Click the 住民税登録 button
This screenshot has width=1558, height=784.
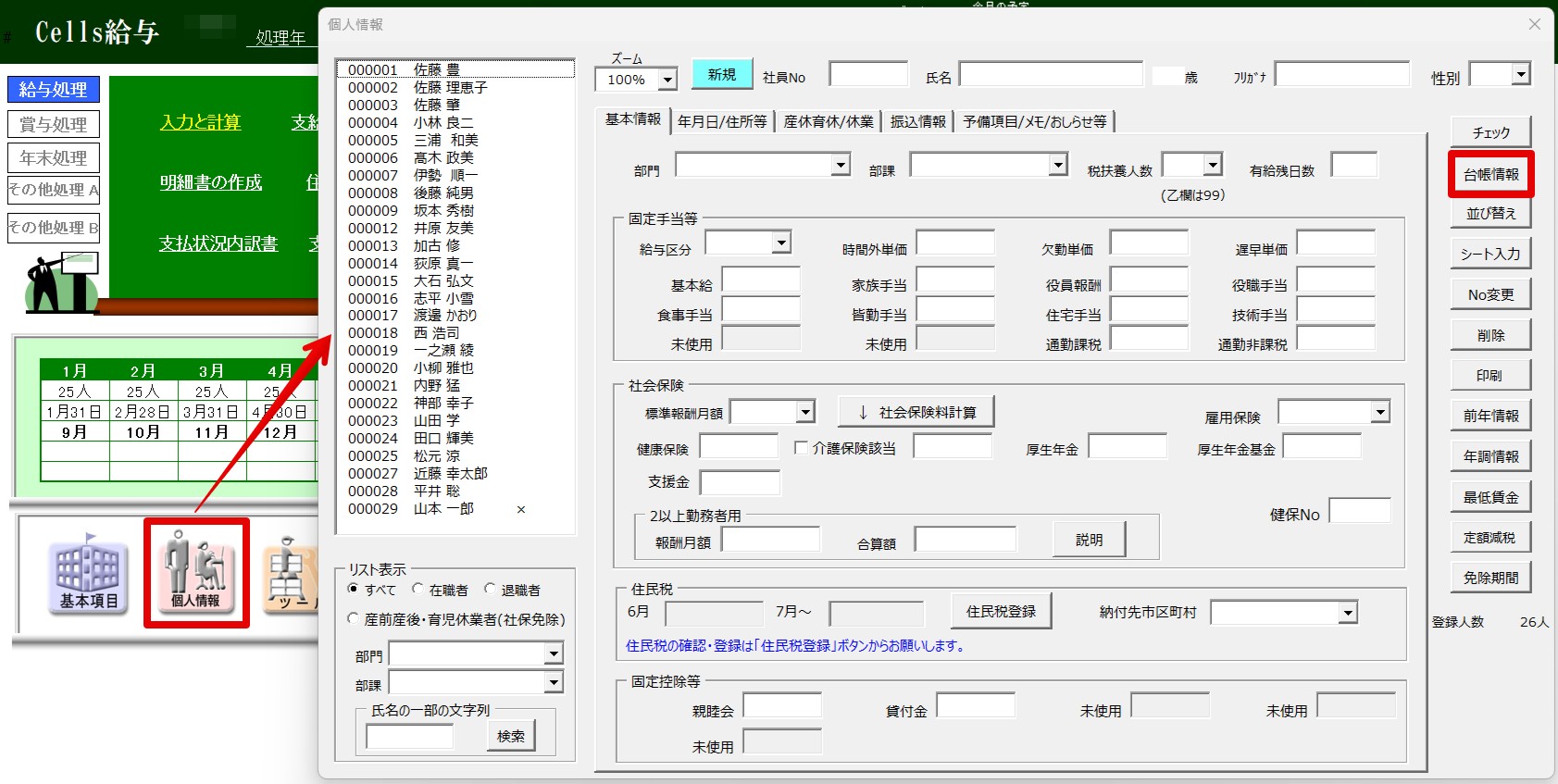1002,611
